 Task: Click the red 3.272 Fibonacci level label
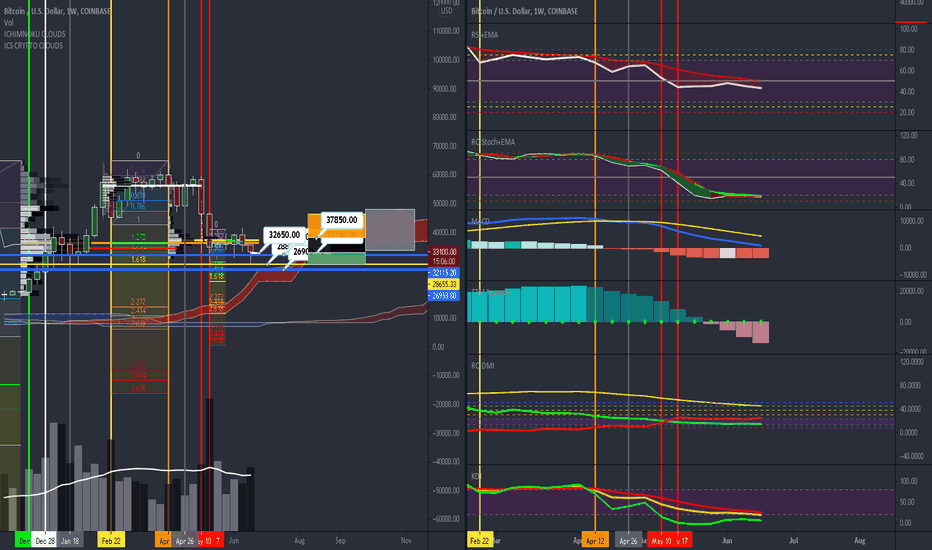tap(138, 366)
